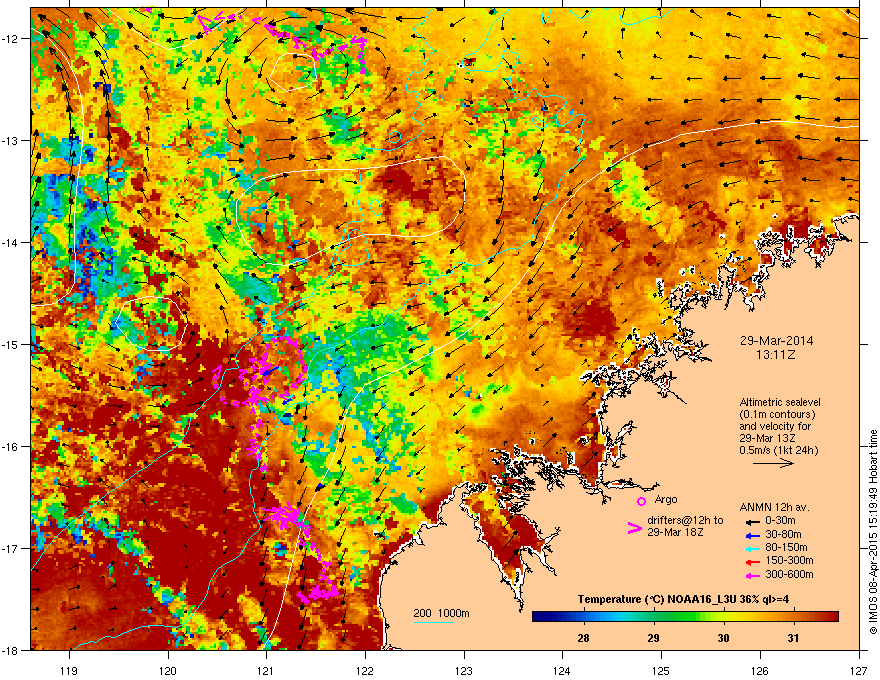Click the longitude axis label '123'
880x680 pixels.
tap(464, 670)
